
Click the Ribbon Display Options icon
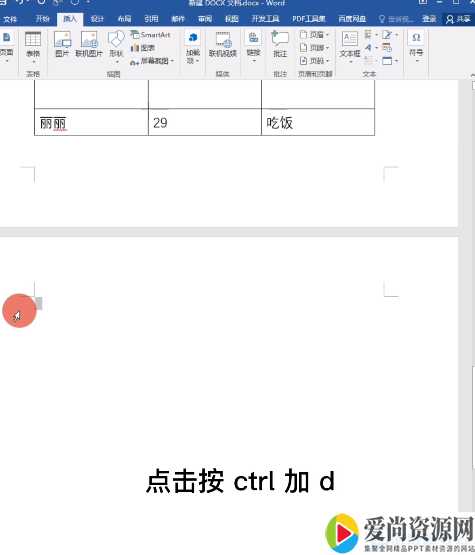423,3
